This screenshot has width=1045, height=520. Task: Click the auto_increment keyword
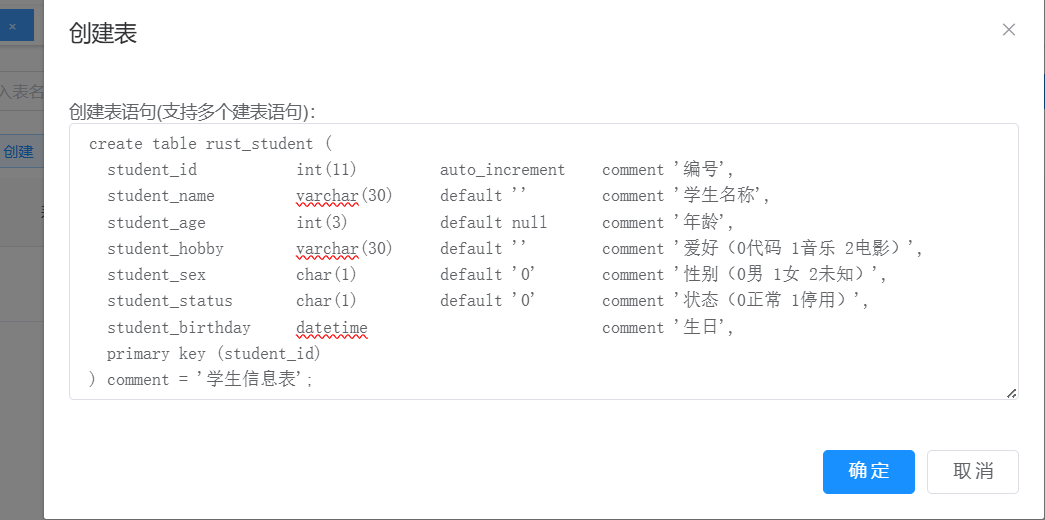point(502,170)
